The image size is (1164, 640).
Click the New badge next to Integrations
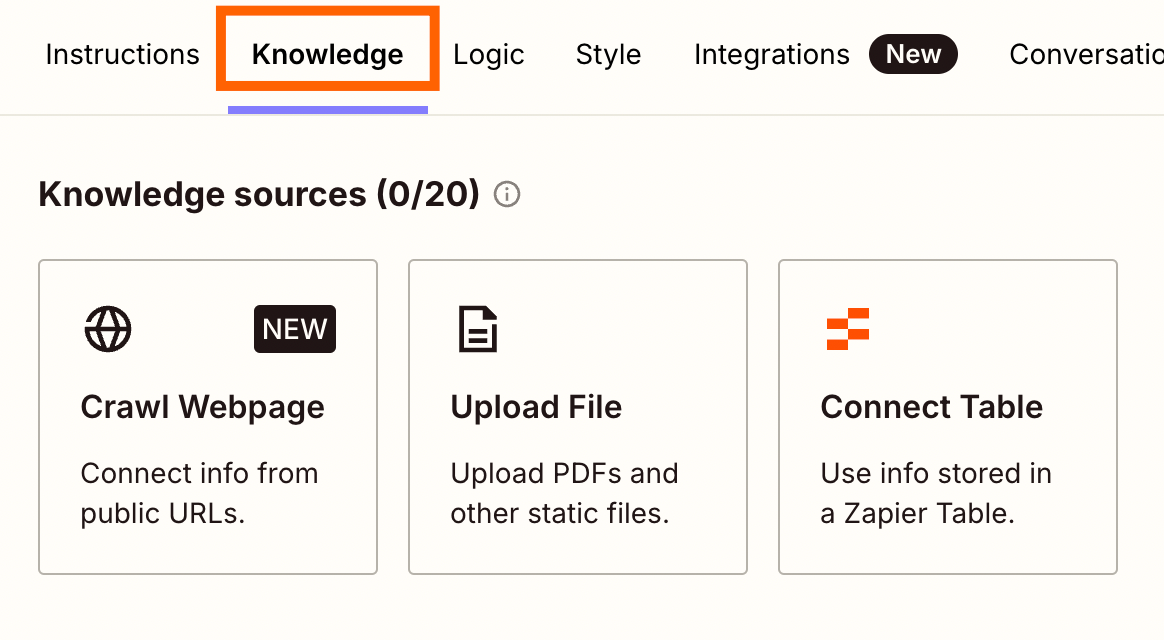(x=913, y=54)
